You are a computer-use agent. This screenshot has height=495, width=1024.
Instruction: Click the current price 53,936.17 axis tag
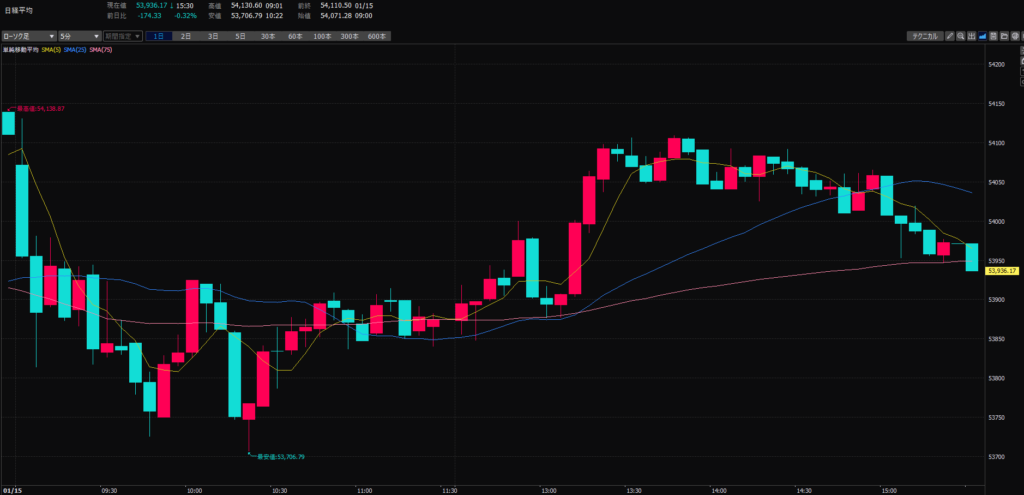click(x=1001, y=270)
